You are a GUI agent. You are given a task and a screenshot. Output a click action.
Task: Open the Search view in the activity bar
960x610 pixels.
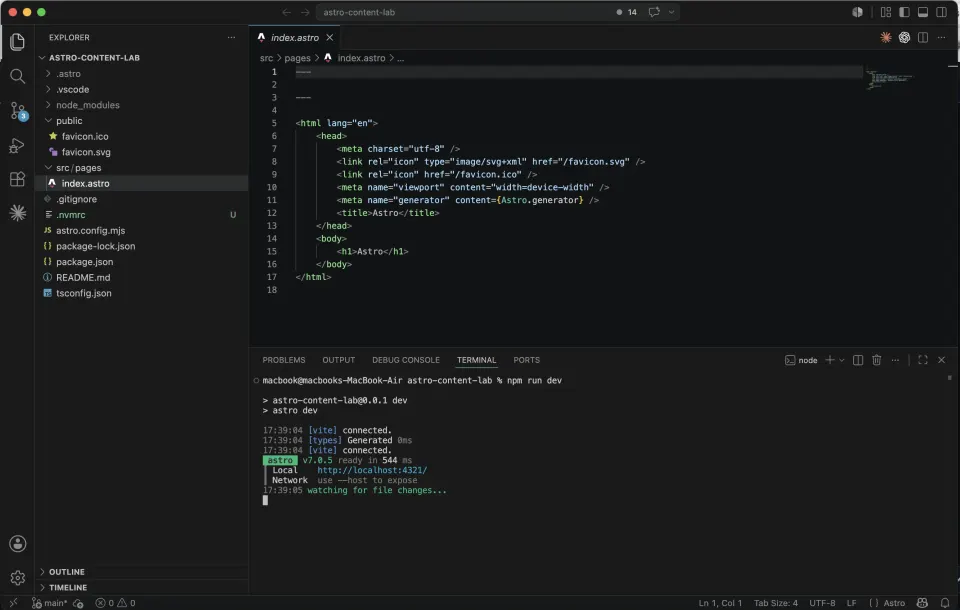(x=17, y=76)
